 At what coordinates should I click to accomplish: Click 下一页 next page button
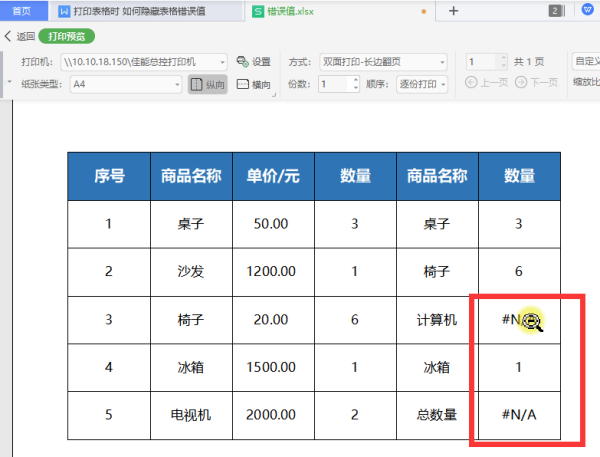click(x=536, y=82)
